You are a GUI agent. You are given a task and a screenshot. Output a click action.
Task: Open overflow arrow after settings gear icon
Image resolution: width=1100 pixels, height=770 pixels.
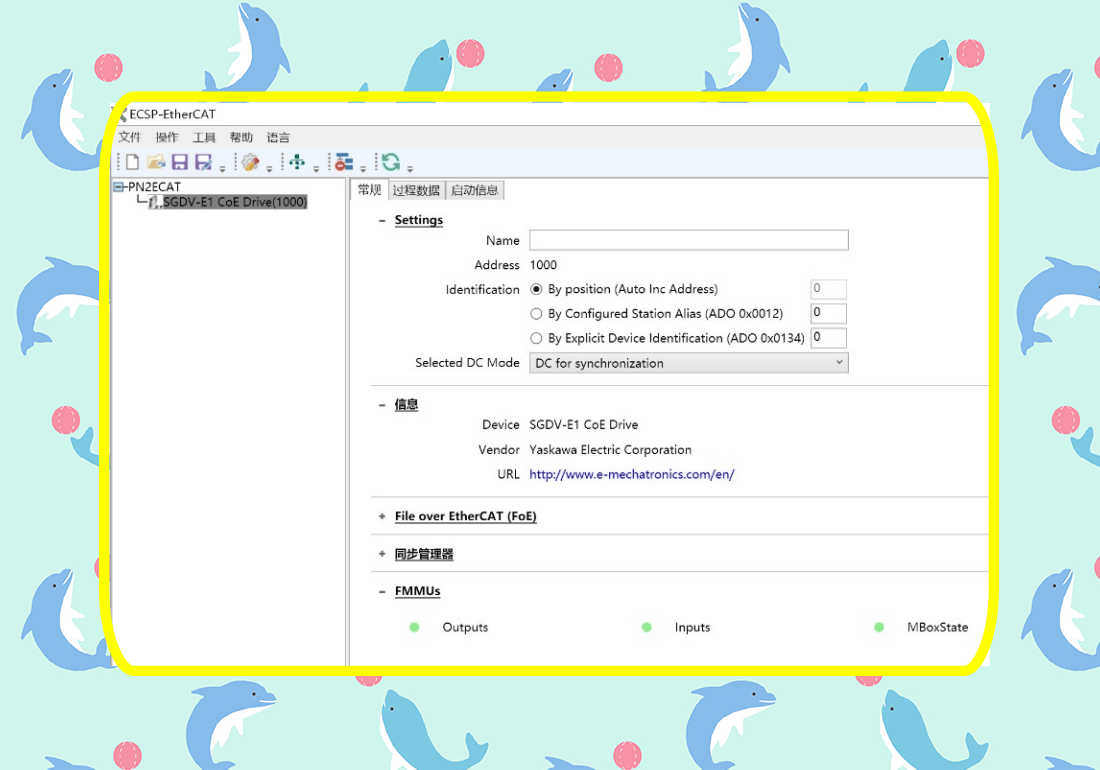(x=269, y=168)
